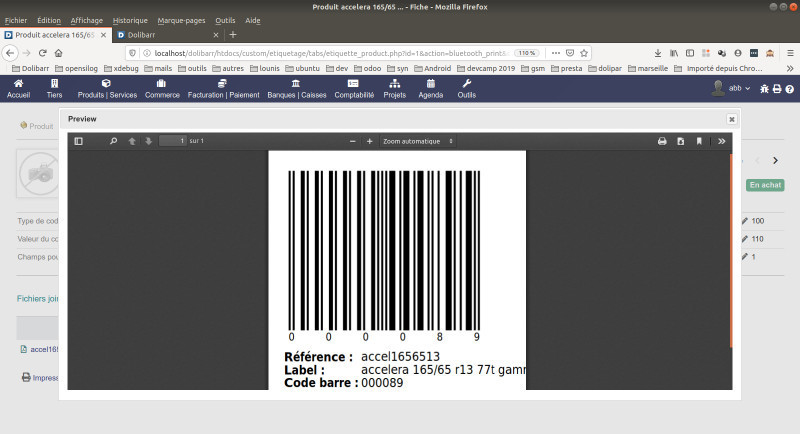Click the En achat status badge
800x434 pixels.
coord(765,185)
